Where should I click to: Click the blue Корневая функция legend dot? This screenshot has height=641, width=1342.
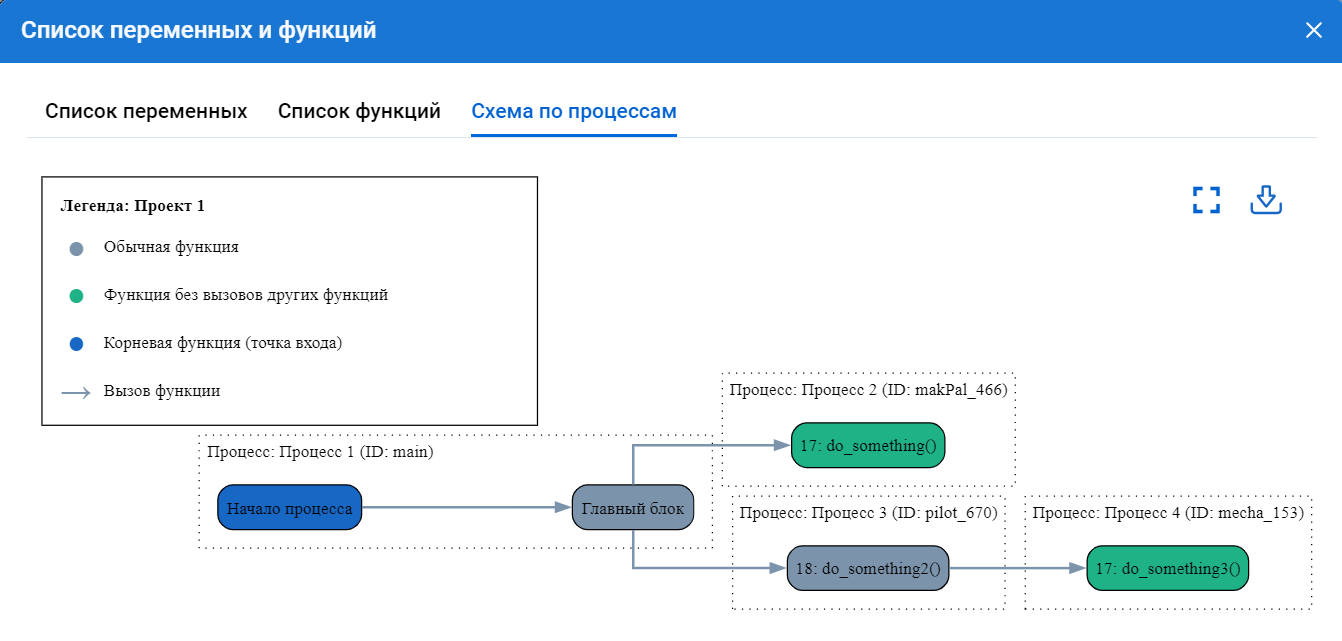(x=76, y=344)
